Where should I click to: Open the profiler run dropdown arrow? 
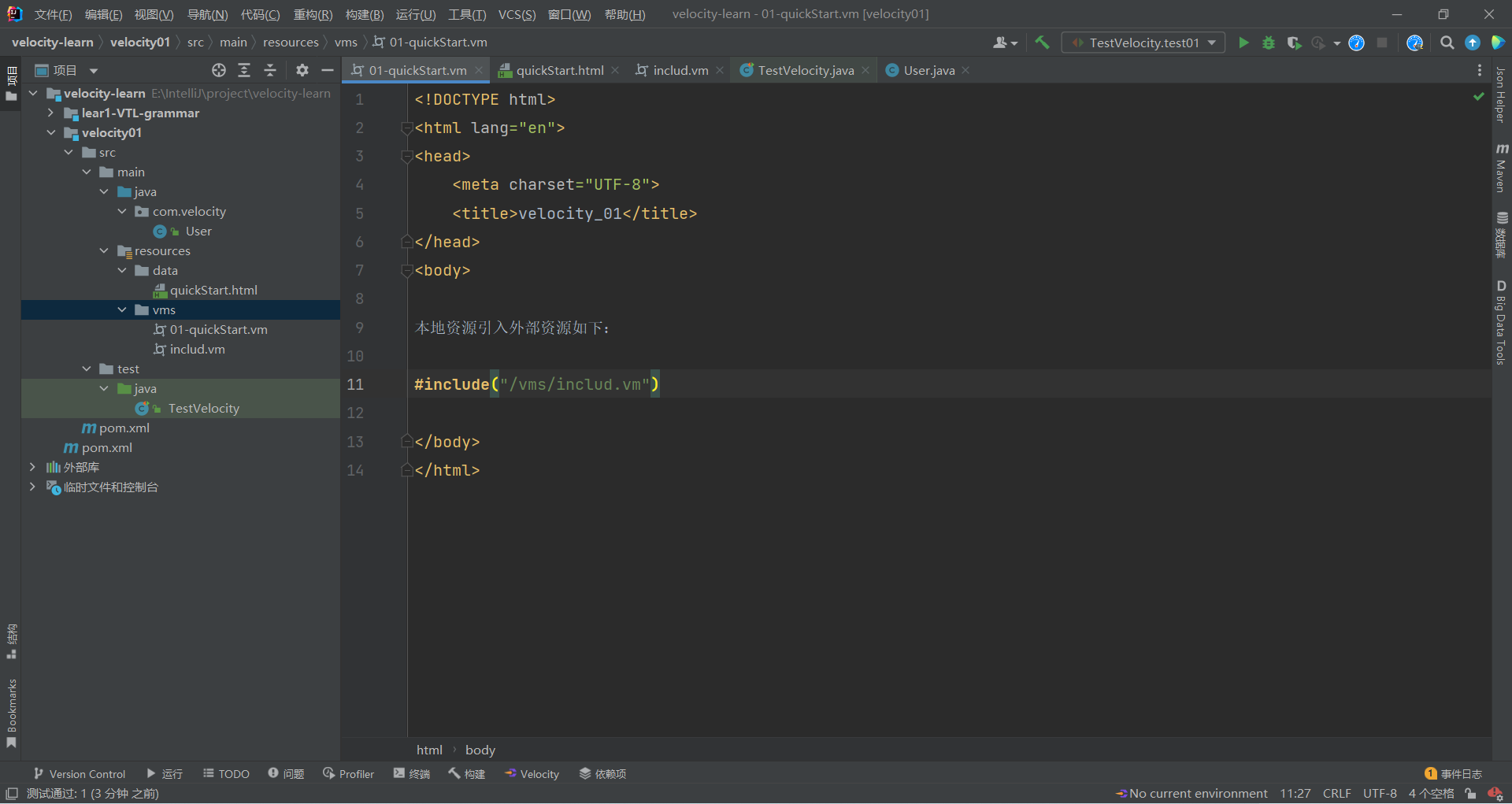tap(1337, 43)
